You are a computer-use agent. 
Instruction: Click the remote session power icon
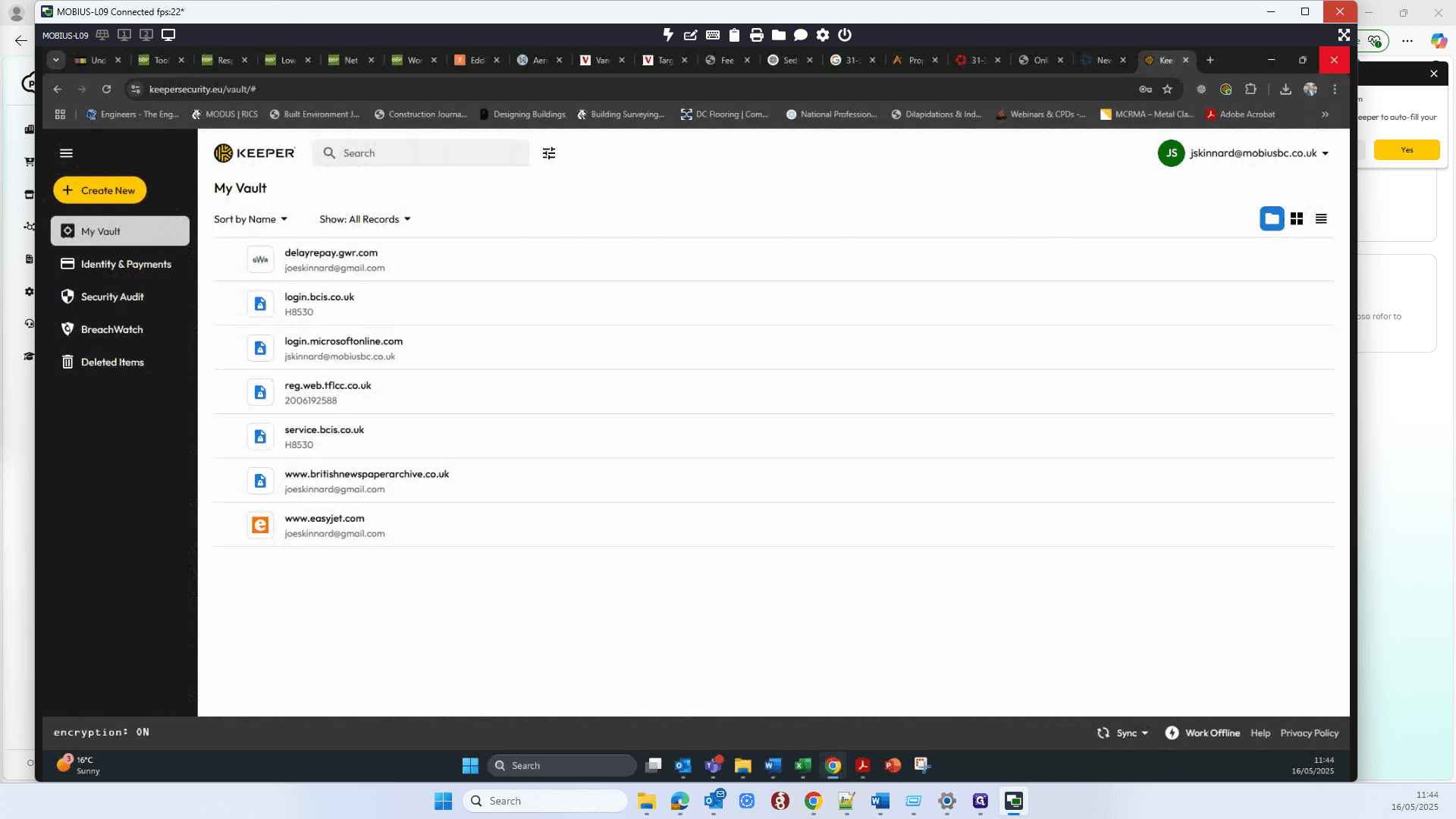coord(845,35)
